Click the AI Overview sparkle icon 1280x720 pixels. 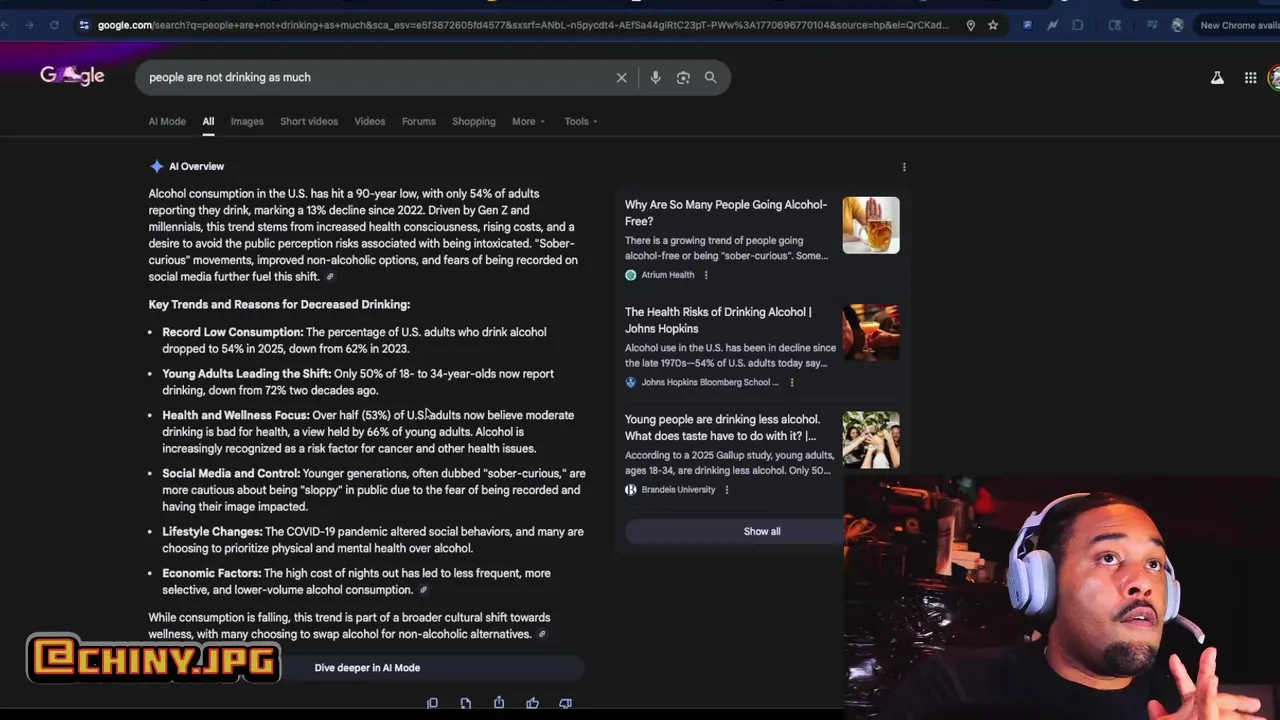(x=156, y=166)
